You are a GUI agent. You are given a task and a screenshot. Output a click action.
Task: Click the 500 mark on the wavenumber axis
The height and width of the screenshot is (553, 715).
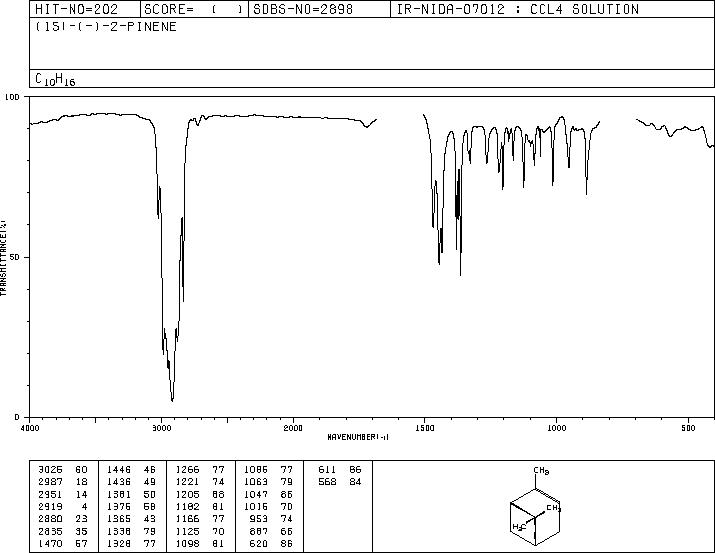[688, 428]
